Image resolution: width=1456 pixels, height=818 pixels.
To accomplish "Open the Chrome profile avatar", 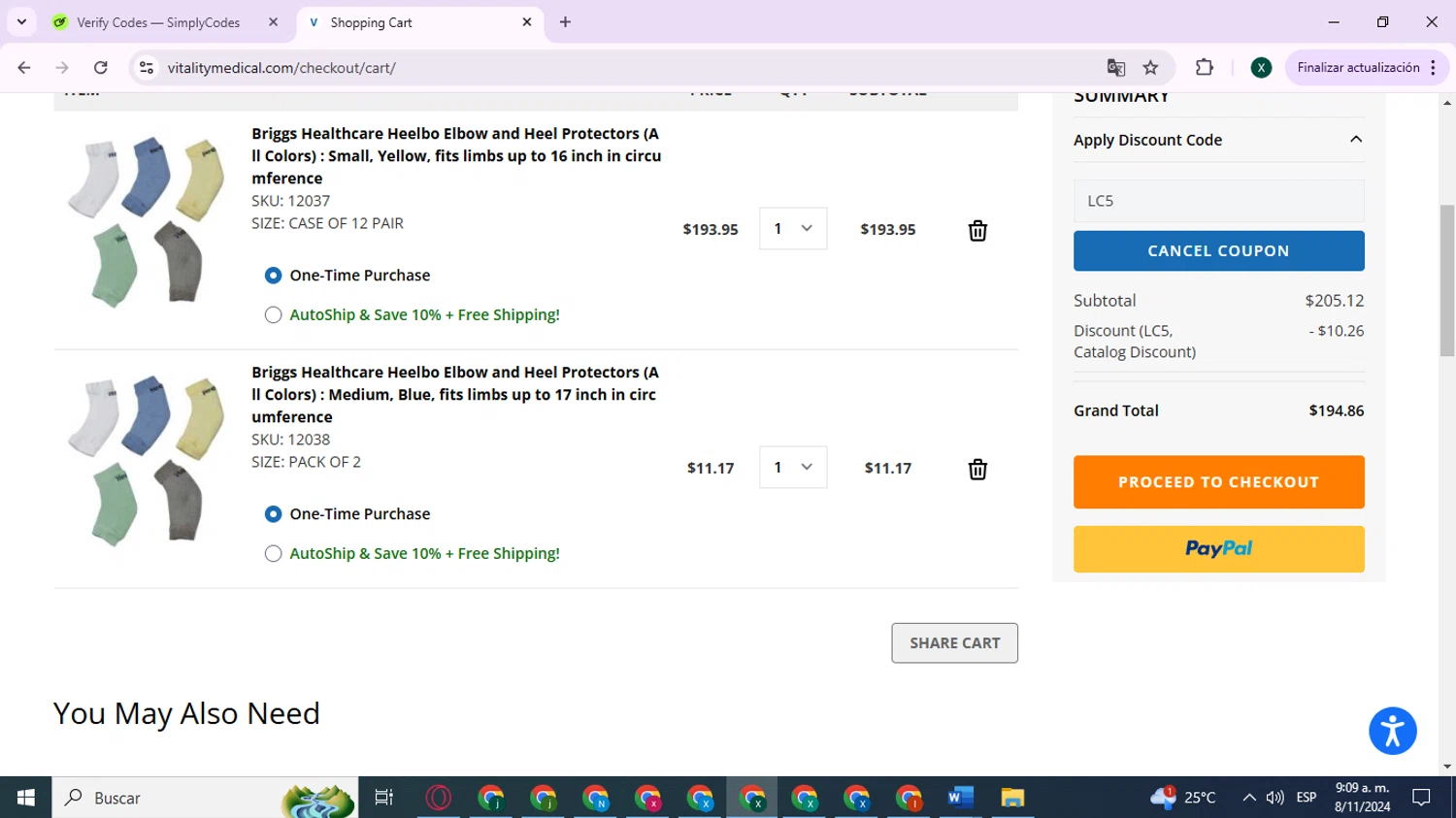I will [1261, 68].
